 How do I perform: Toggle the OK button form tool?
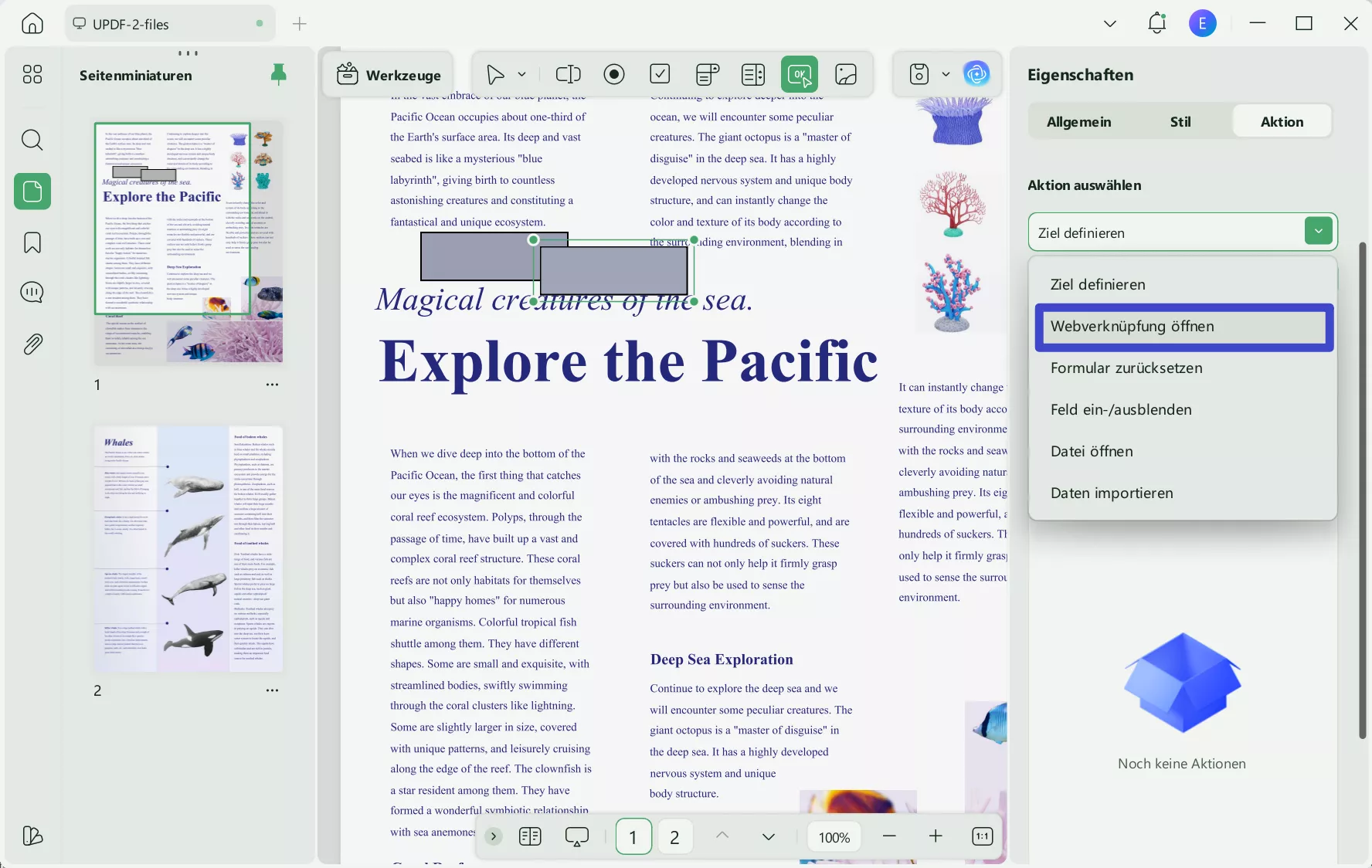800,74
